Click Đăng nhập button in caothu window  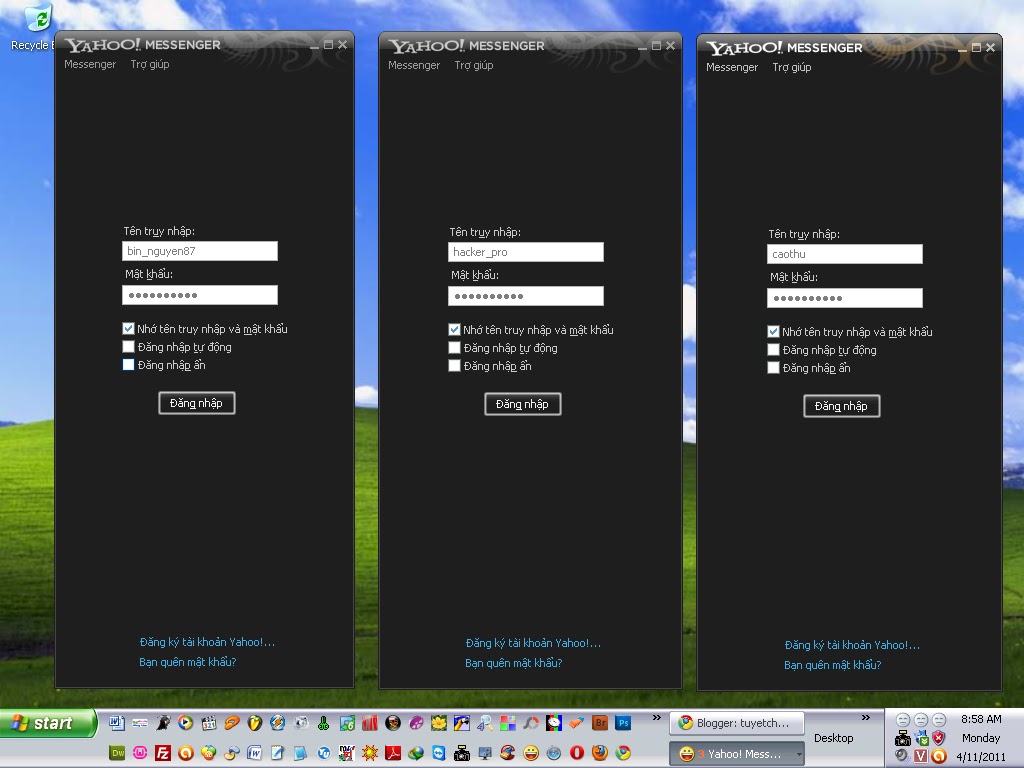pos(841,406)
